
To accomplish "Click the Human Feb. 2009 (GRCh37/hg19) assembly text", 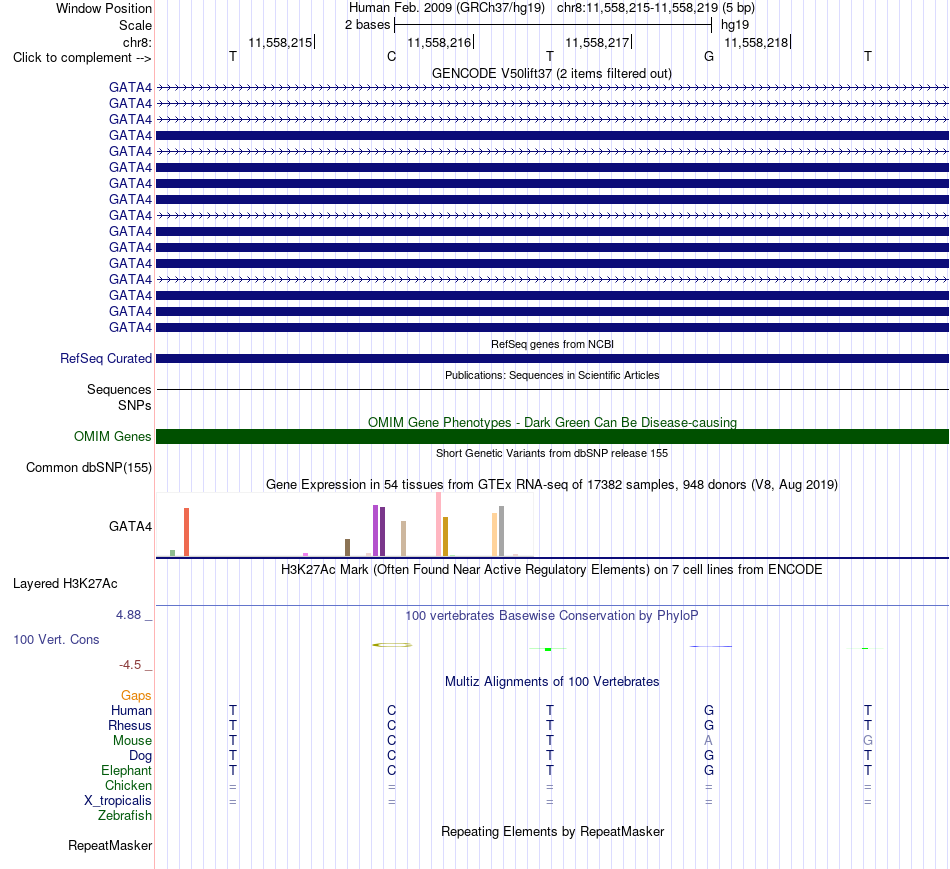I will (447, 8).
